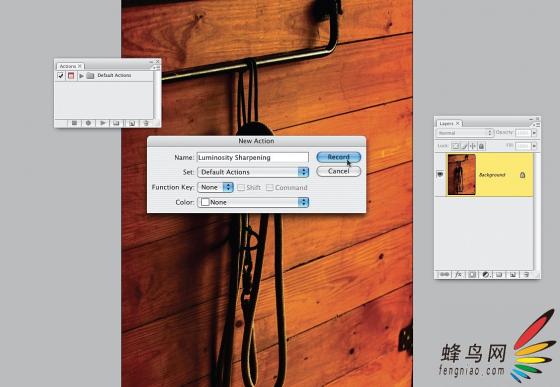This screenshot has height=387, width=560.
Task: Select the Layers panel tab
Action: 449,123
